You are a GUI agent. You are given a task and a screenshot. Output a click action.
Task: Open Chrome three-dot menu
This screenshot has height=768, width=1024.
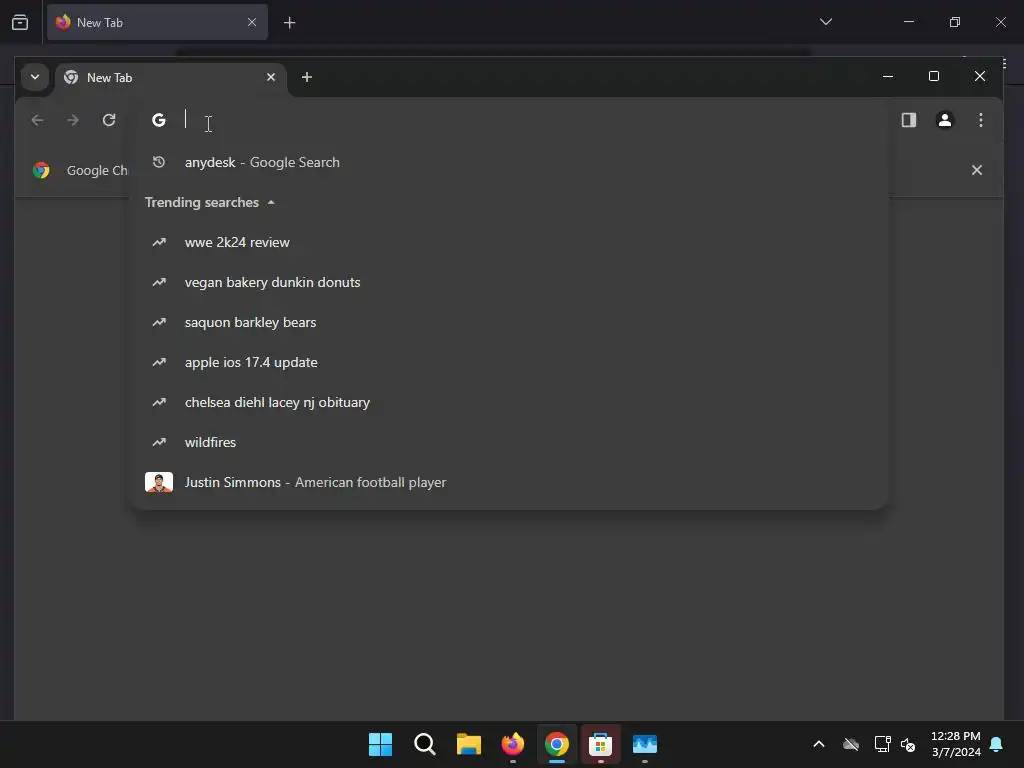point(980,120)
